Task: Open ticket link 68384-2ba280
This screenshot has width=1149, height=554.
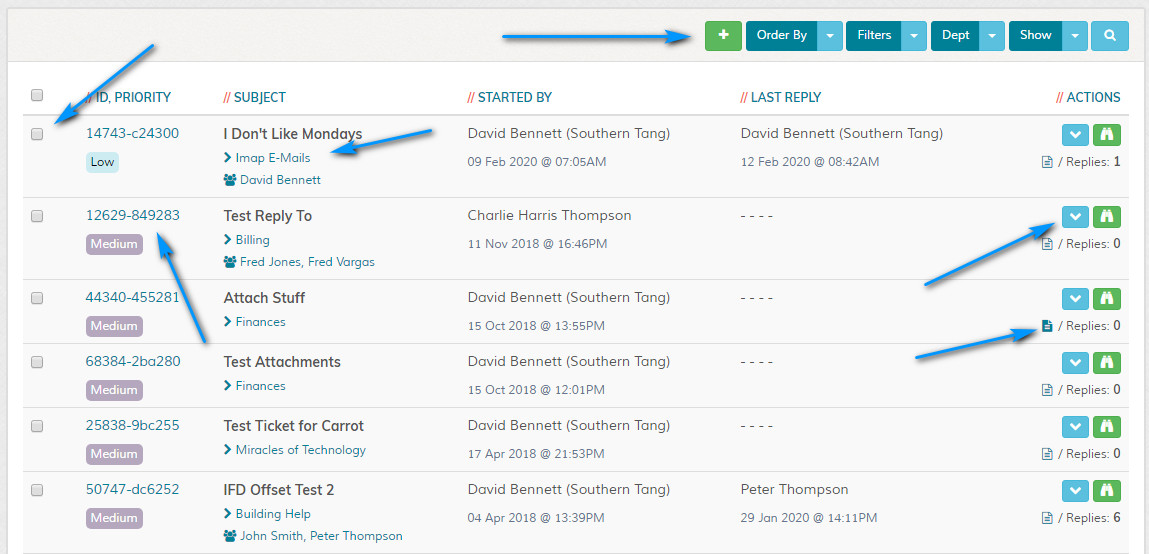Action: pos(133,361)
